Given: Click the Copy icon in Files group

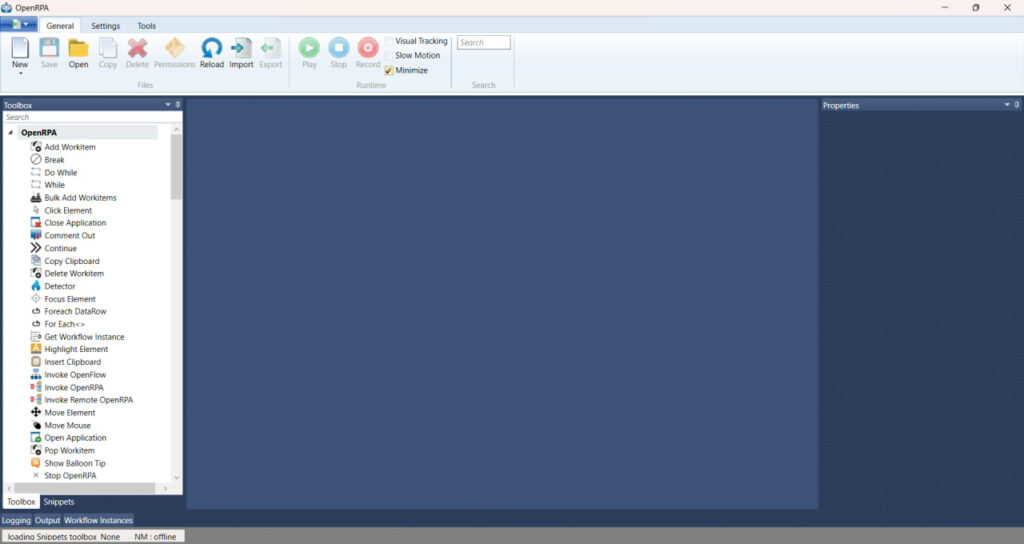Looking at the screenshot, I should click(x=108, y=48).
